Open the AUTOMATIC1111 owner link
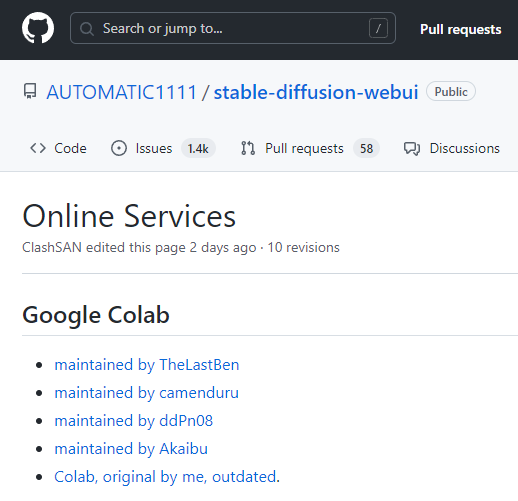 click(x=122, y=92)
